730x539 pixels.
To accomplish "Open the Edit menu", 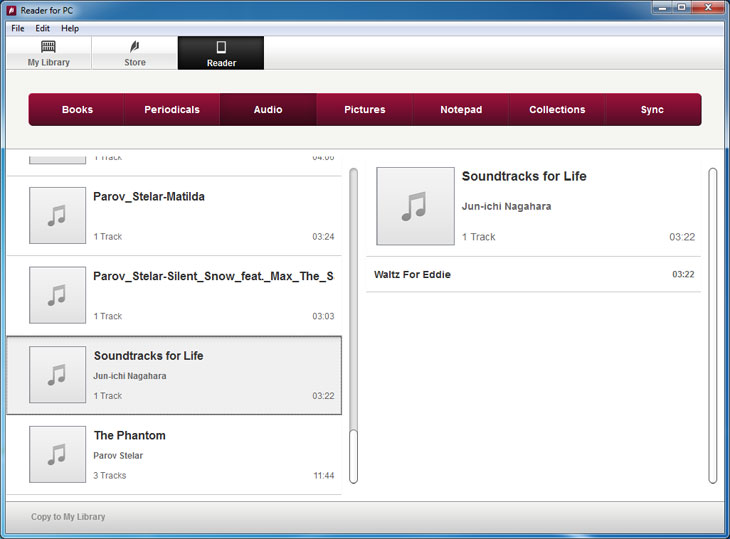I will pyautogui.click(x=43, y=29).
